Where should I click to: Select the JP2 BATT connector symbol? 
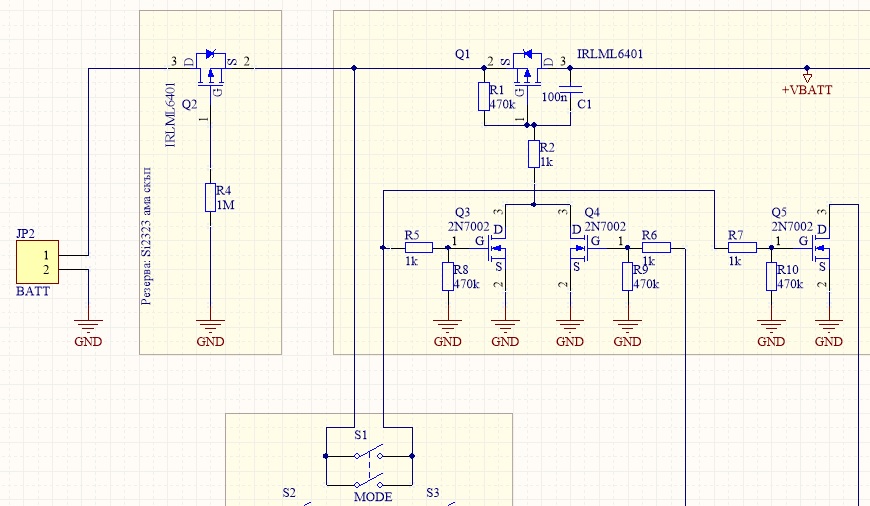(x=37, y=262)
